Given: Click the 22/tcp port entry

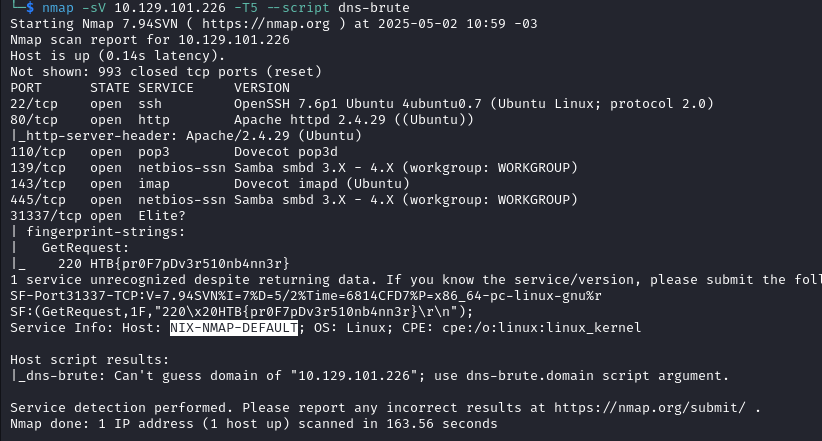Looking at the screenshot, I should click(34, 104).
